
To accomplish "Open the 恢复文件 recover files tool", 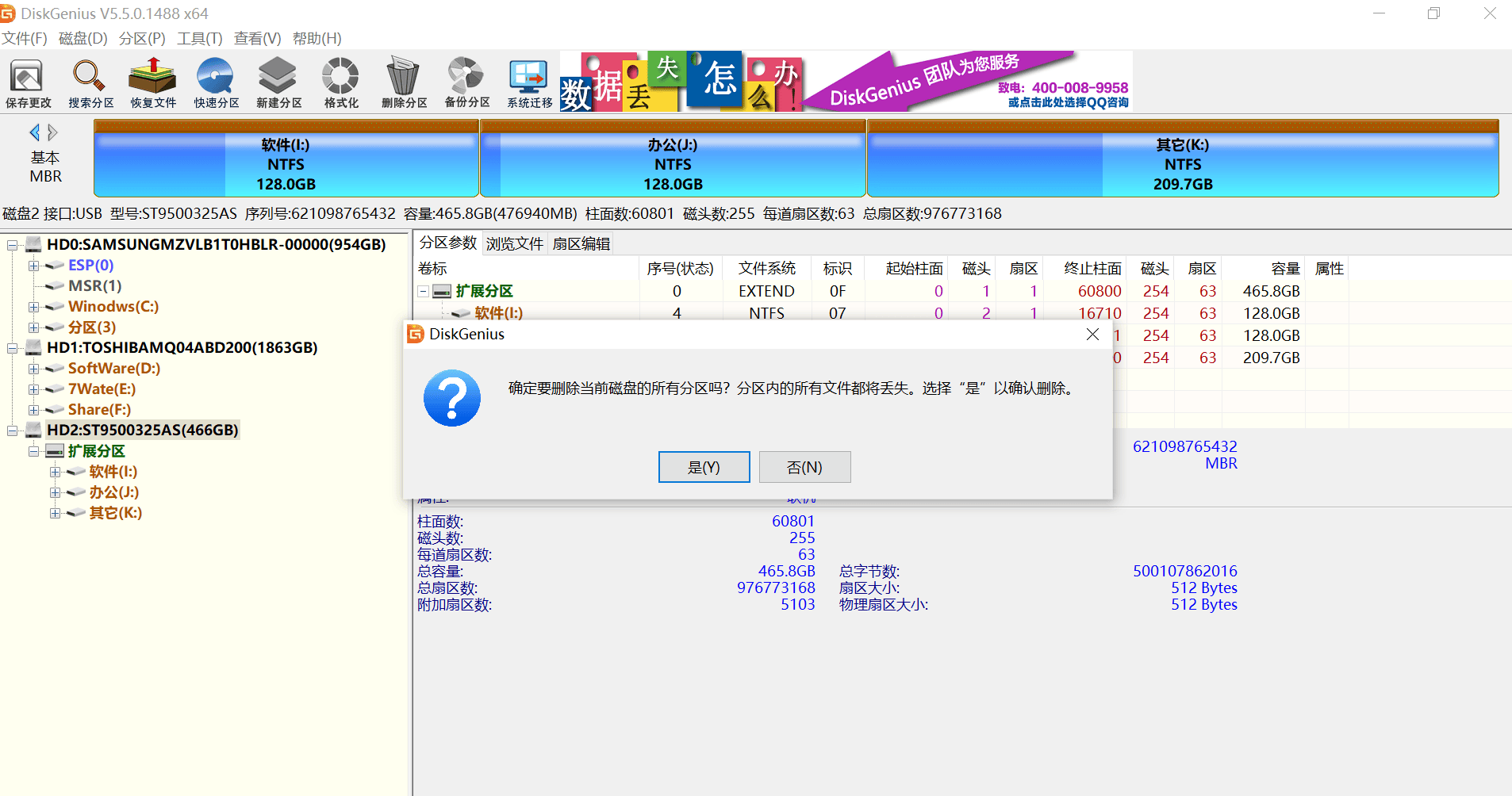I will 153,82.
